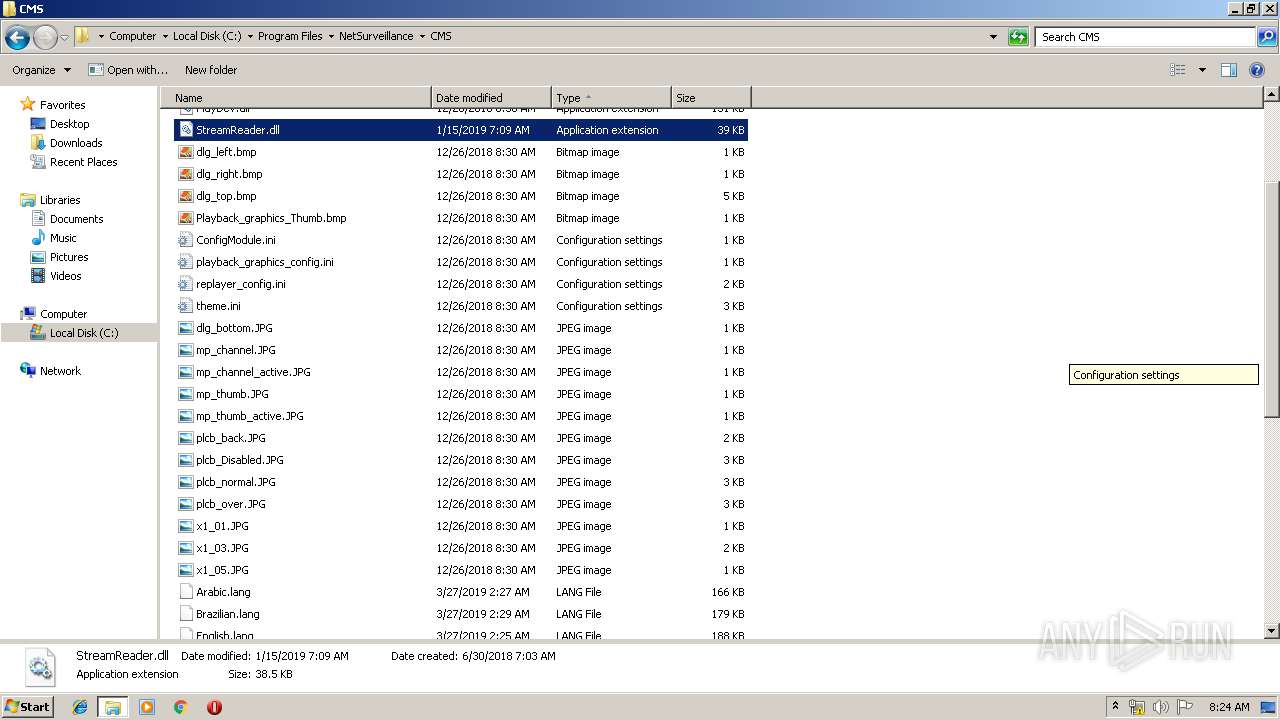The image size is (1280, 720).
Task: Click the Search CMS input field
Action: pos(1146,37)
